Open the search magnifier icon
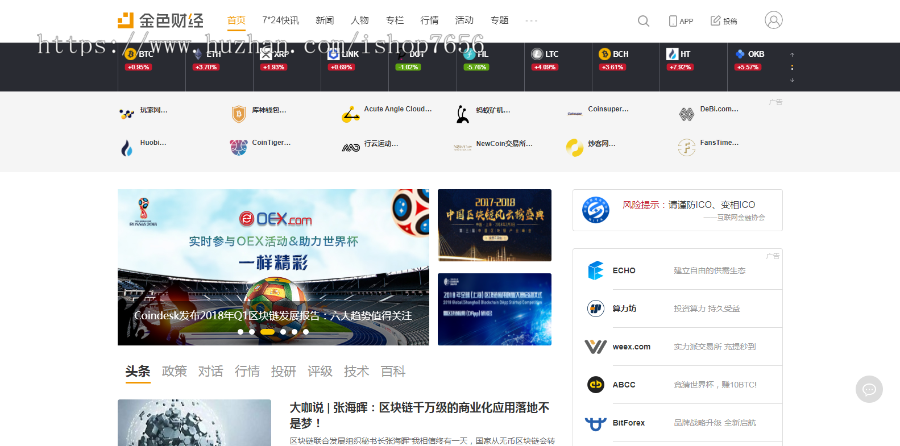900x446 pixels. 643,21
